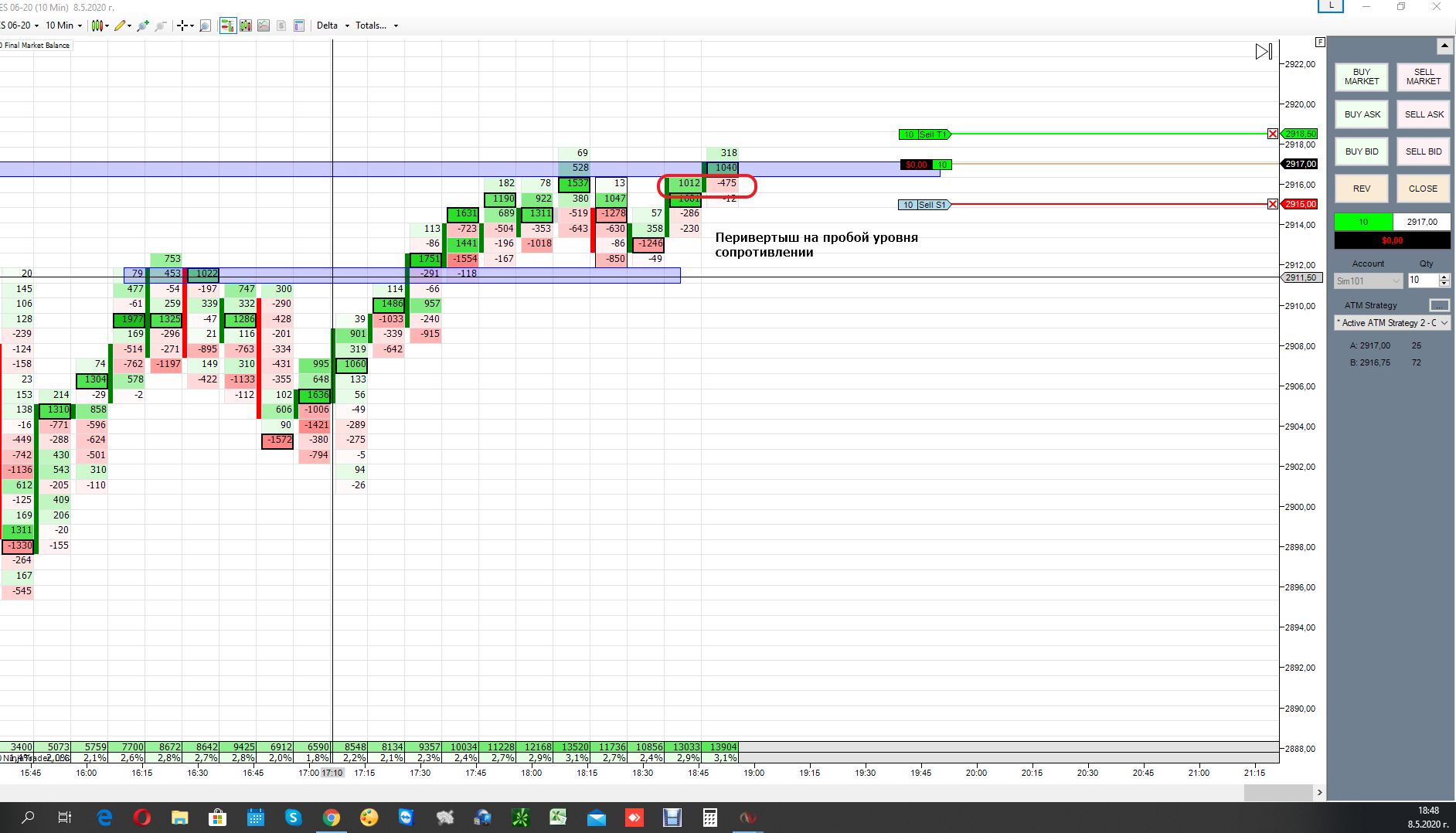Open Calendar app from taskbar
The height and width of the screenshot is (833, 1456).
click(256, 818)
